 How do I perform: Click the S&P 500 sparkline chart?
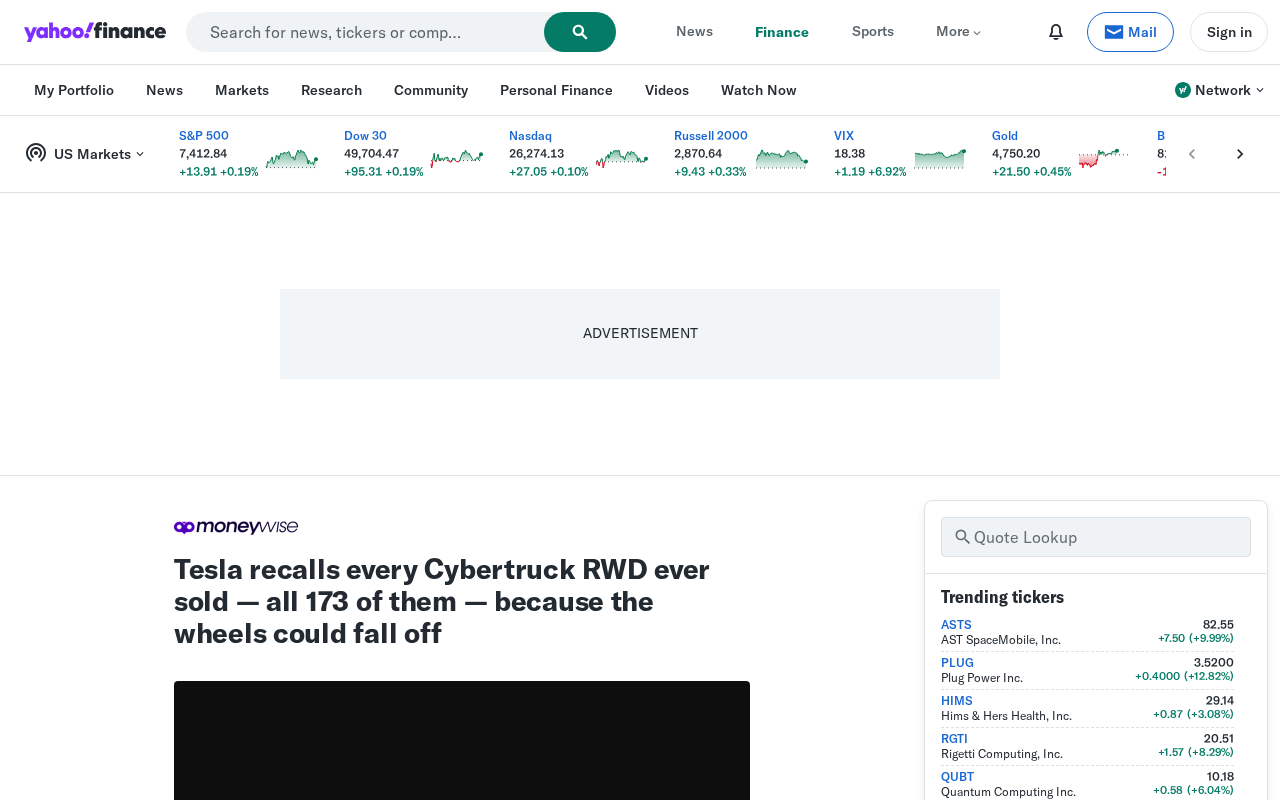[x=292, y=158]
